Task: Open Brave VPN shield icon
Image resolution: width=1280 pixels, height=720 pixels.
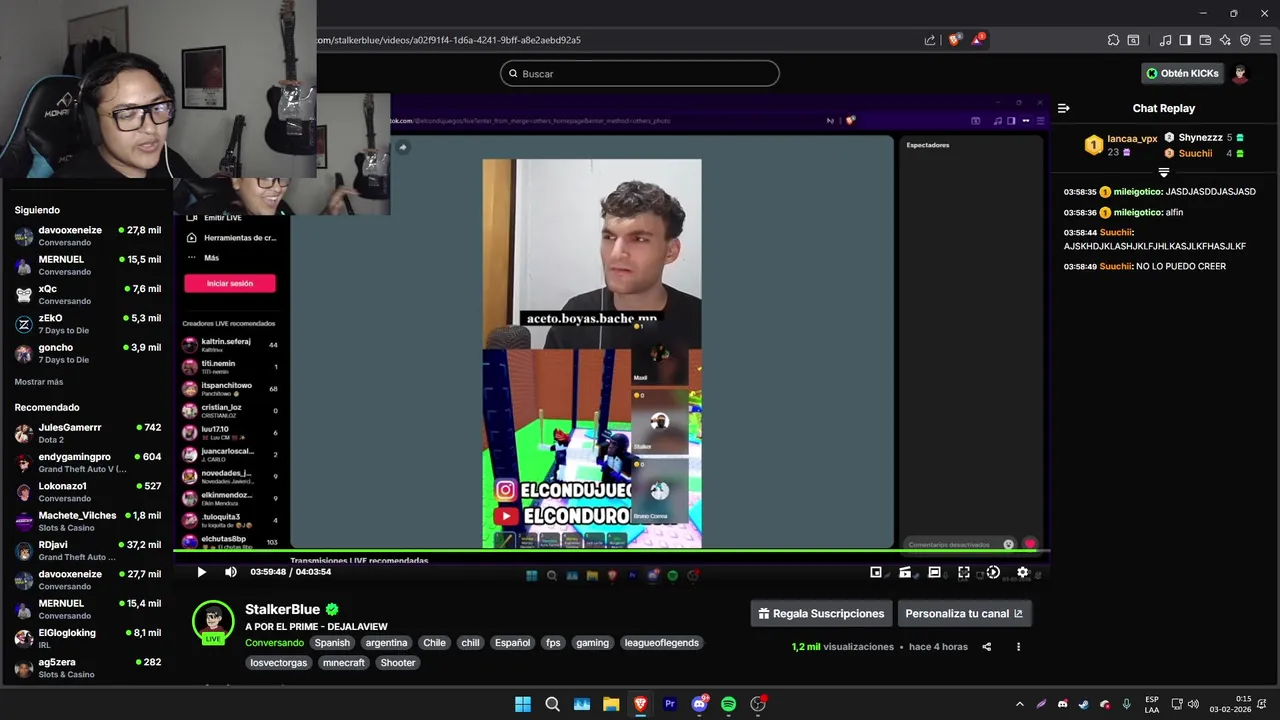Action: 1245,40
